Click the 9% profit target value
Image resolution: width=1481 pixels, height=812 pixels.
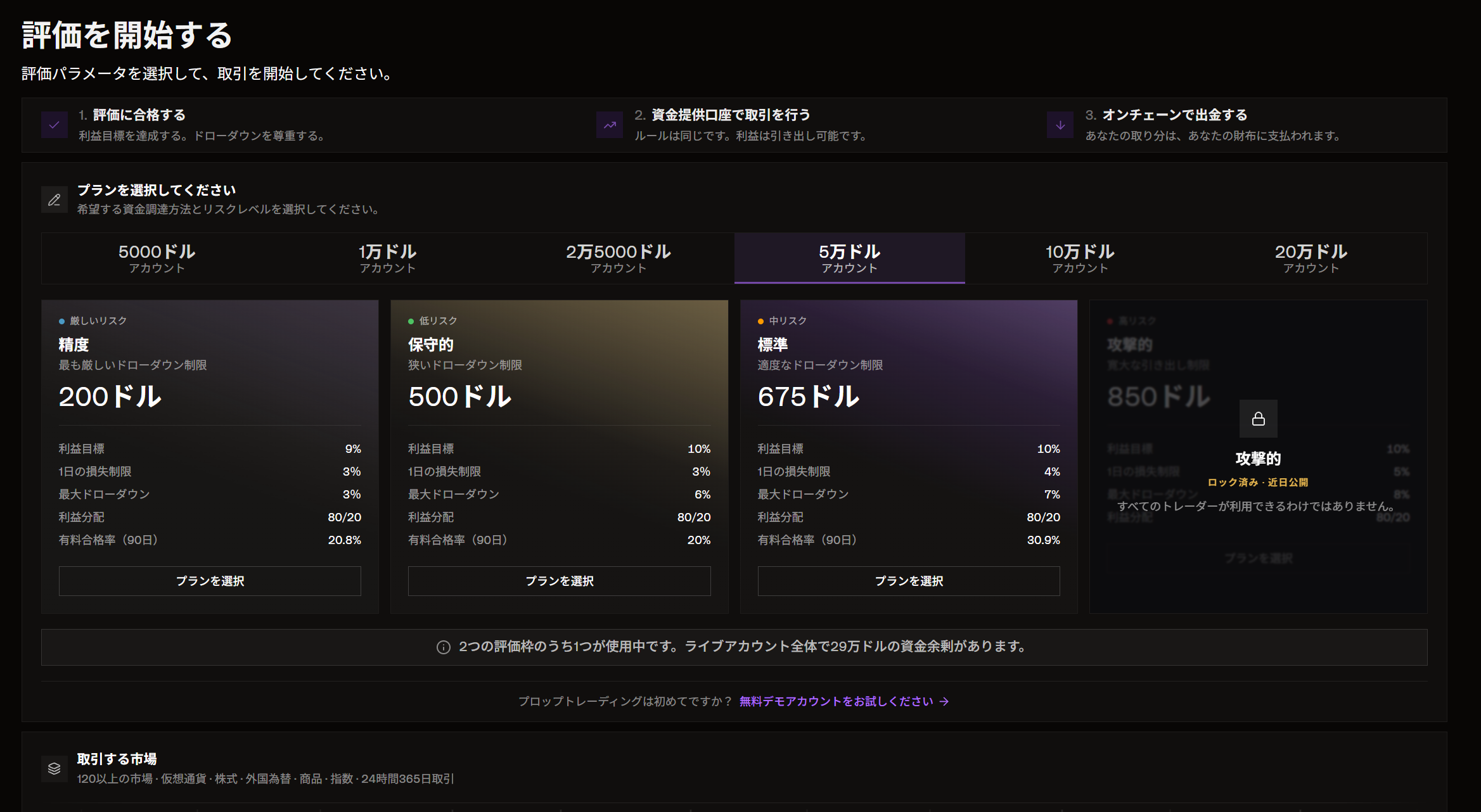point(353,449)
